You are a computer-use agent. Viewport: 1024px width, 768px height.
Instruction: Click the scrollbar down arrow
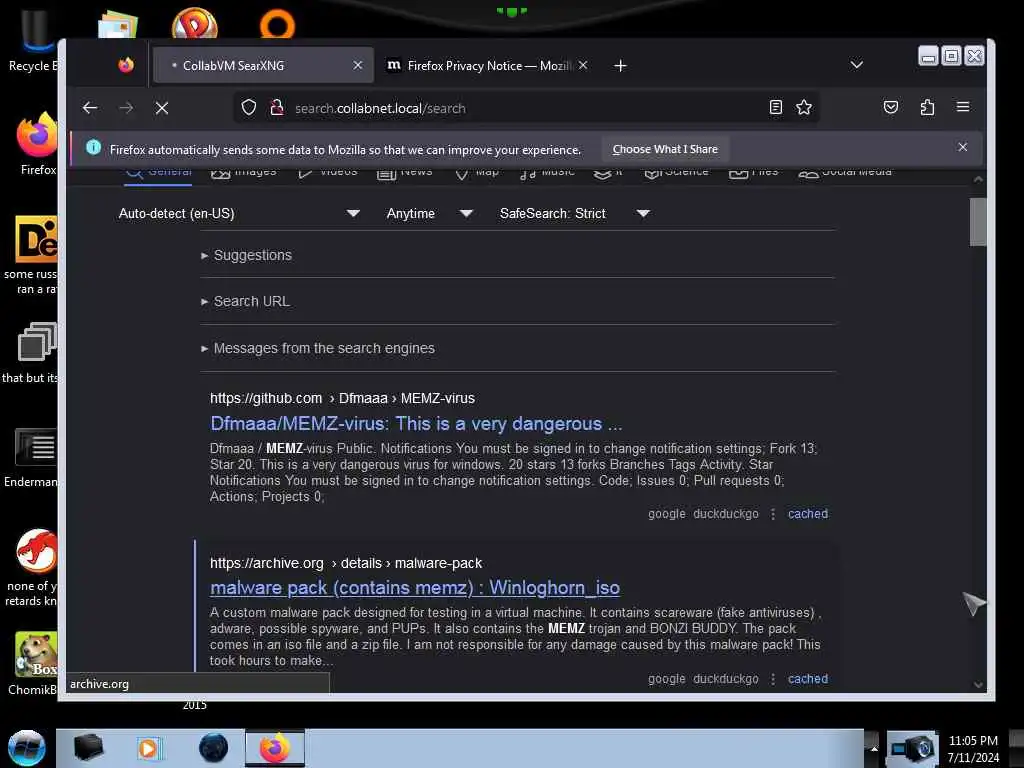coord(978,684)
